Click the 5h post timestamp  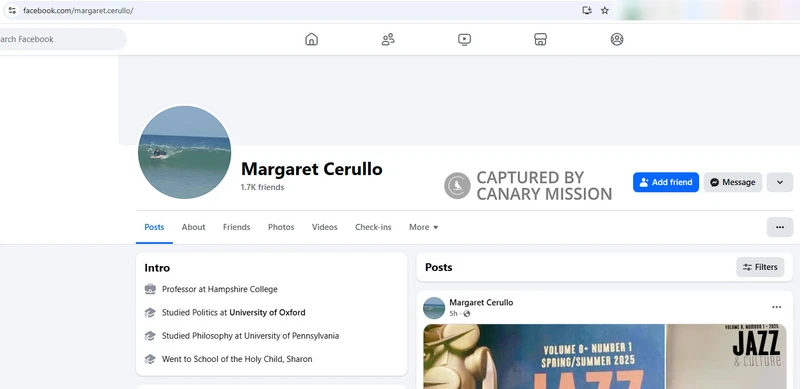454,313
